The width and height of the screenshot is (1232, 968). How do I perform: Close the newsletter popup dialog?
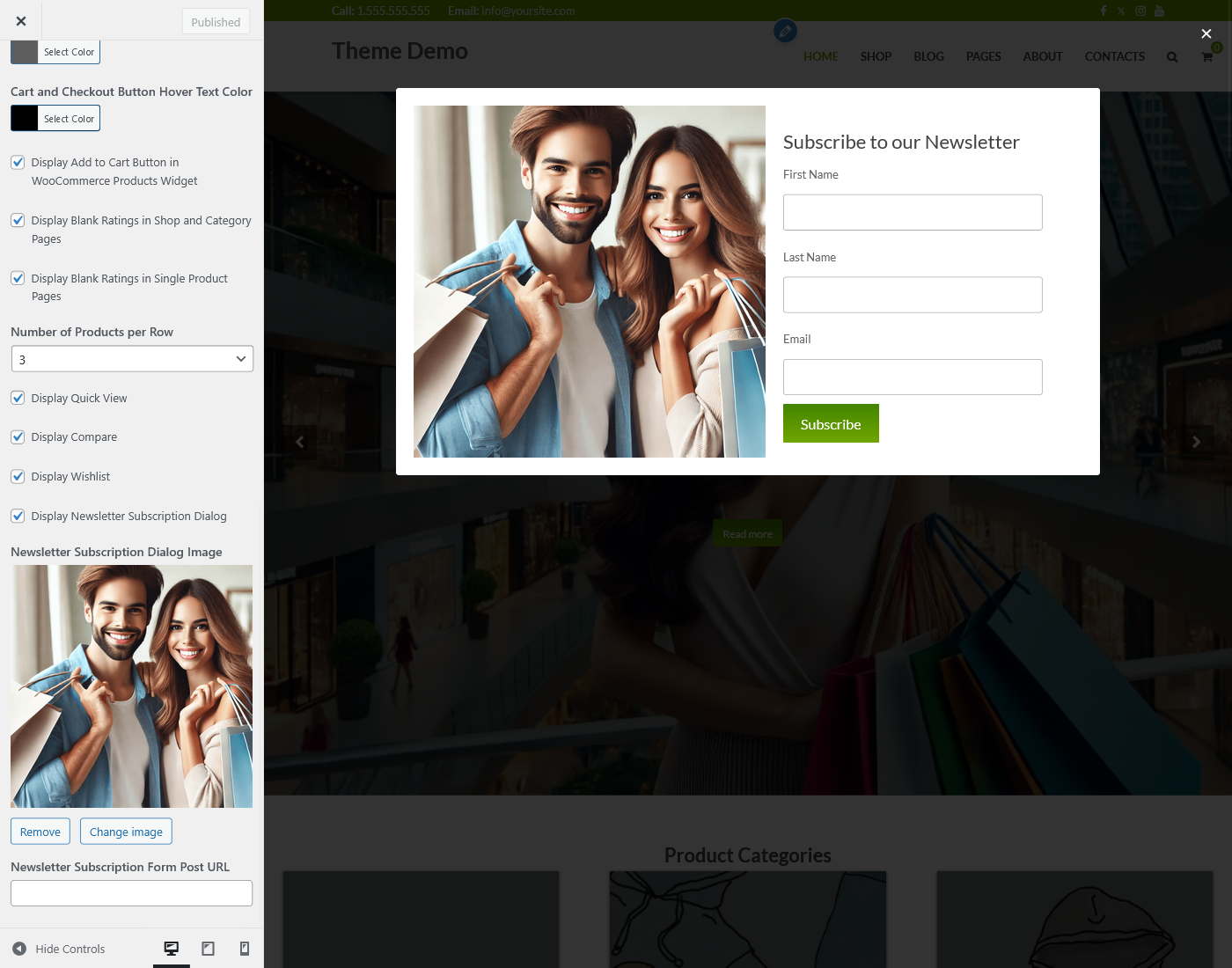[x=1206, y=33]
